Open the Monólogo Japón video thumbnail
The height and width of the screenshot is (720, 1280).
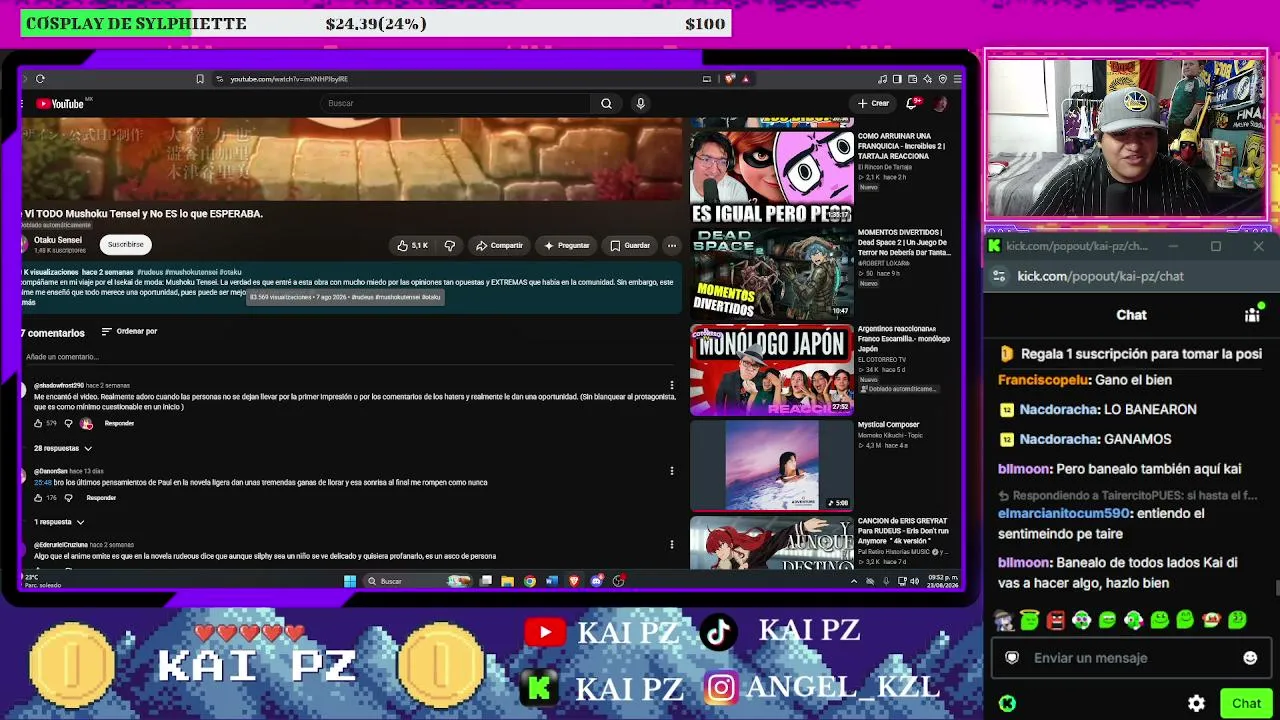pyautogui.click(x=771, y=368)
